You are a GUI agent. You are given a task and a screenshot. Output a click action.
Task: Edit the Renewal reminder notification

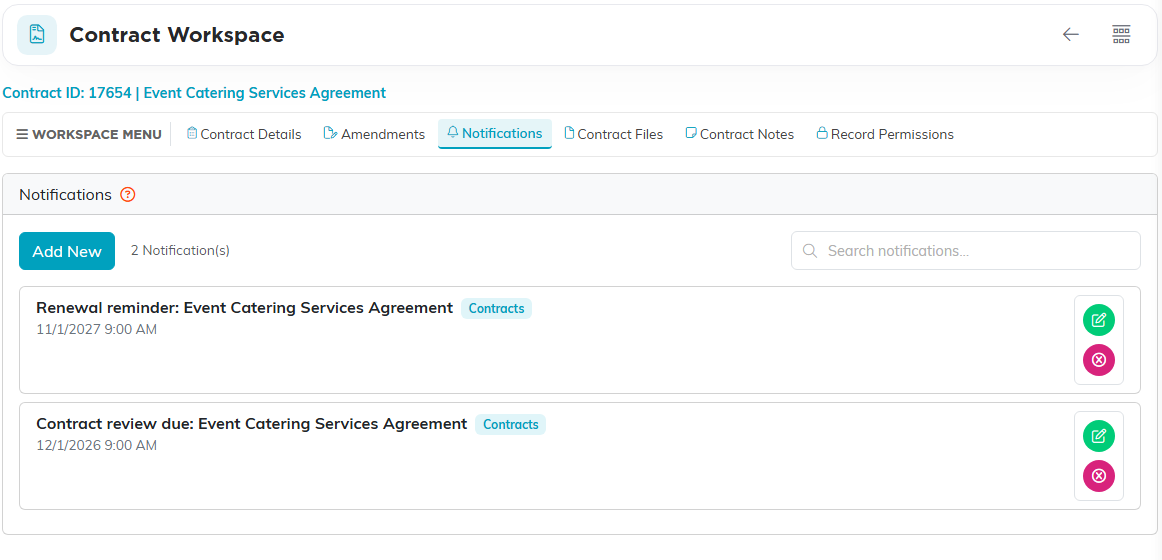pos(1099,320)
